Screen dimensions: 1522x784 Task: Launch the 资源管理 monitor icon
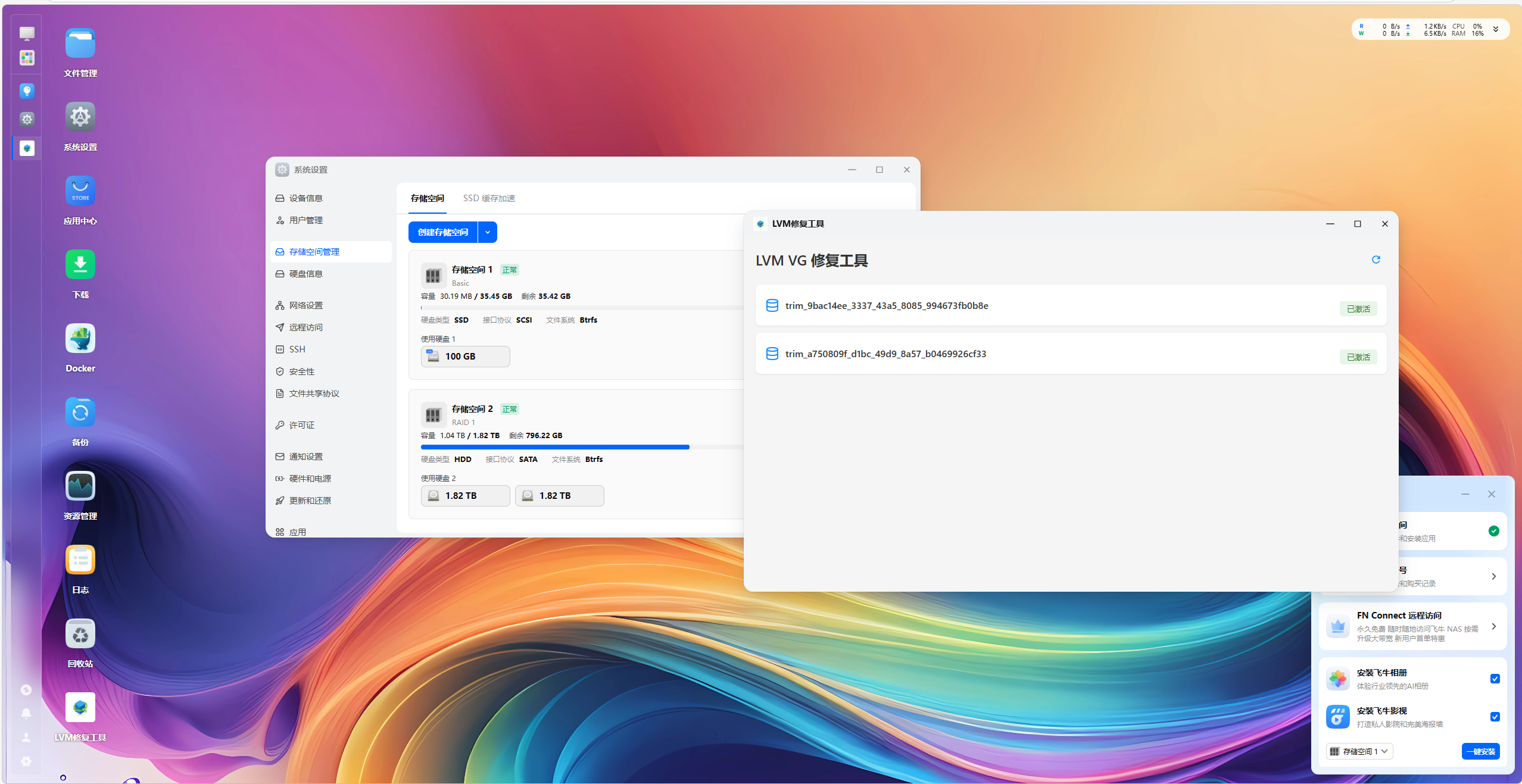pyautogui.click(x=80, y=486)
